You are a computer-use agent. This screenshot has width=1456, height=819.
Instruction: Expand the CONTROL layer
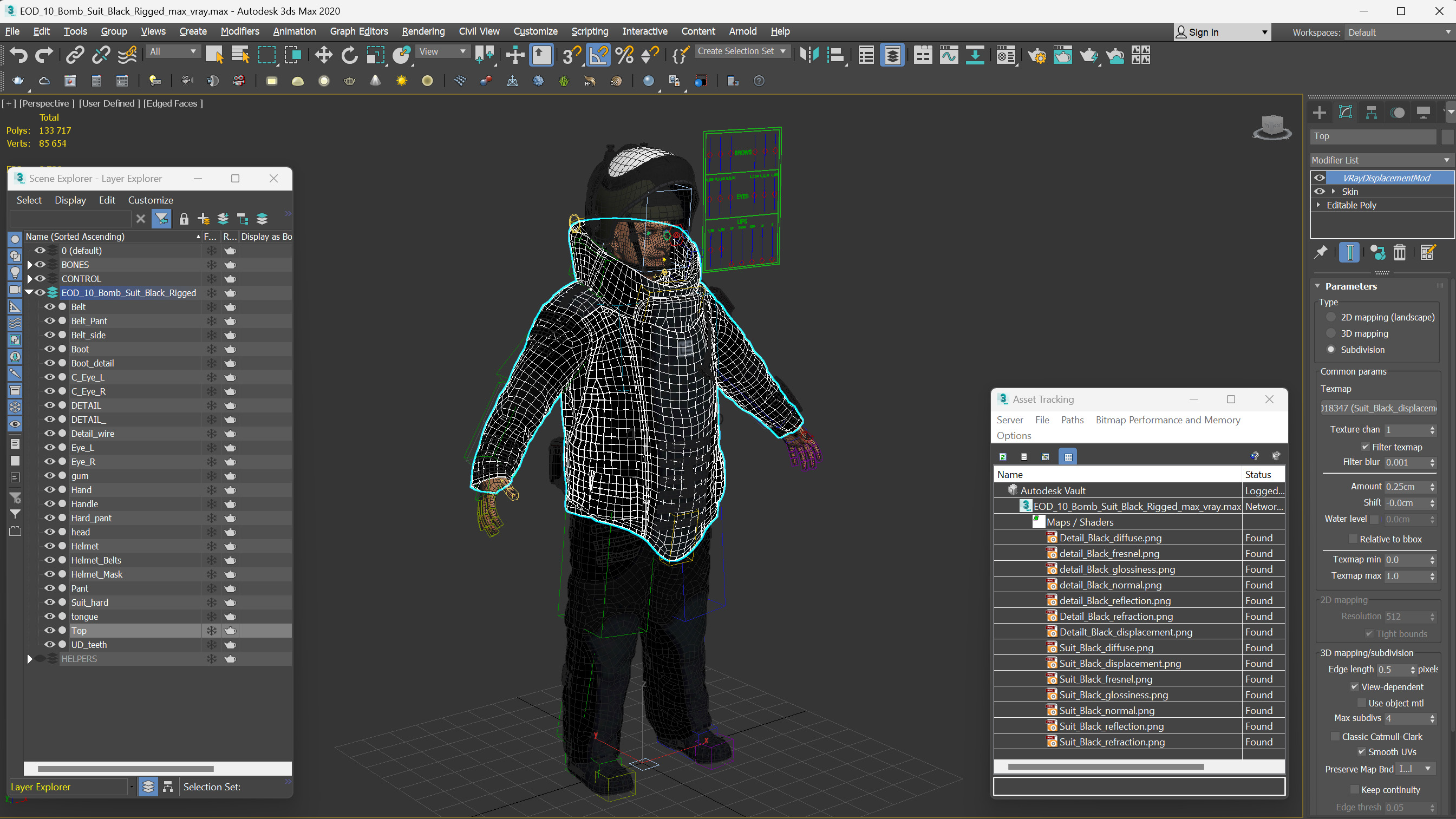click(x=30, y=279)
